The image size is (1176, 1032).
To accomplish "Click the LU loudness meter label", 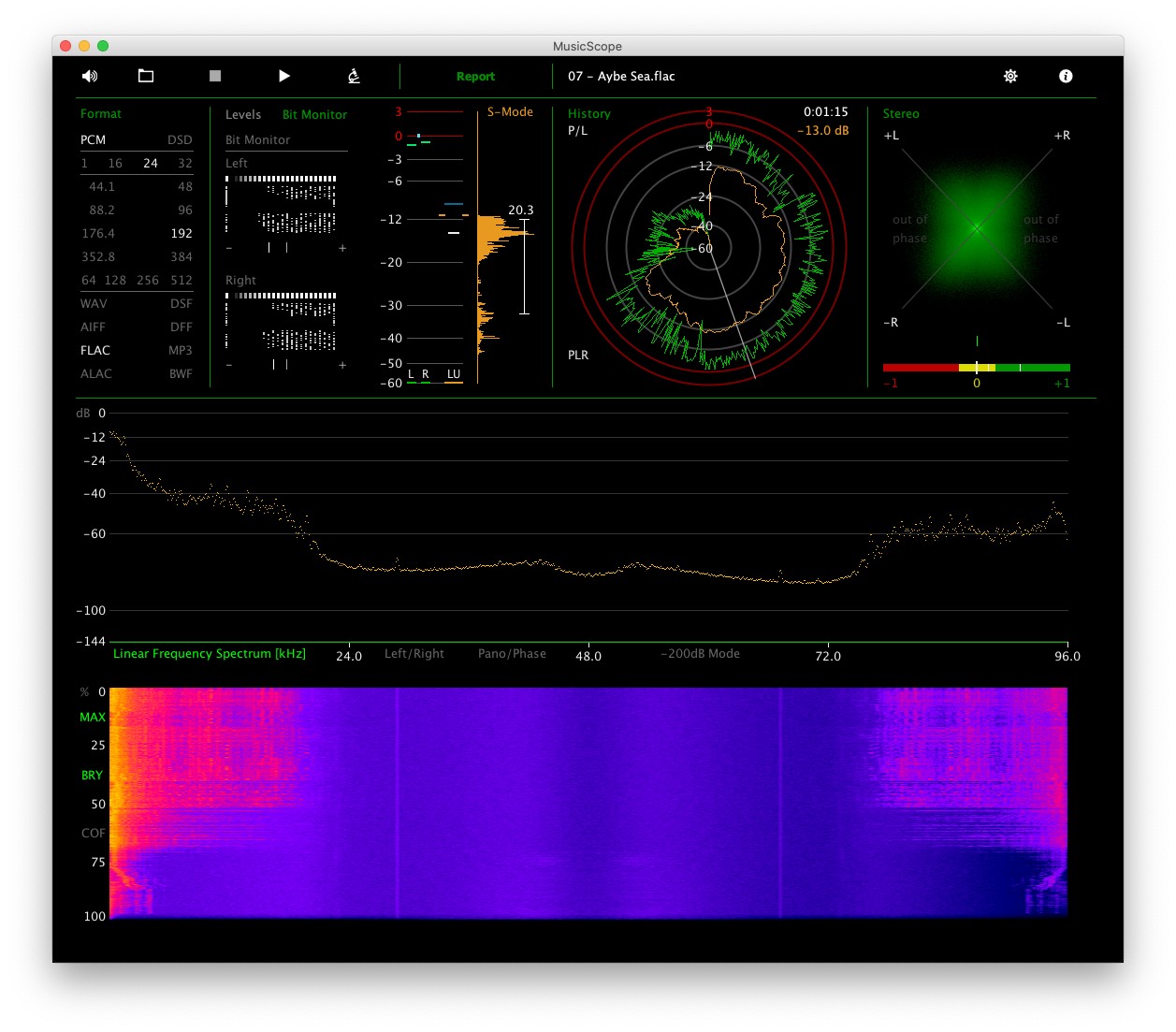I will 454,373.
